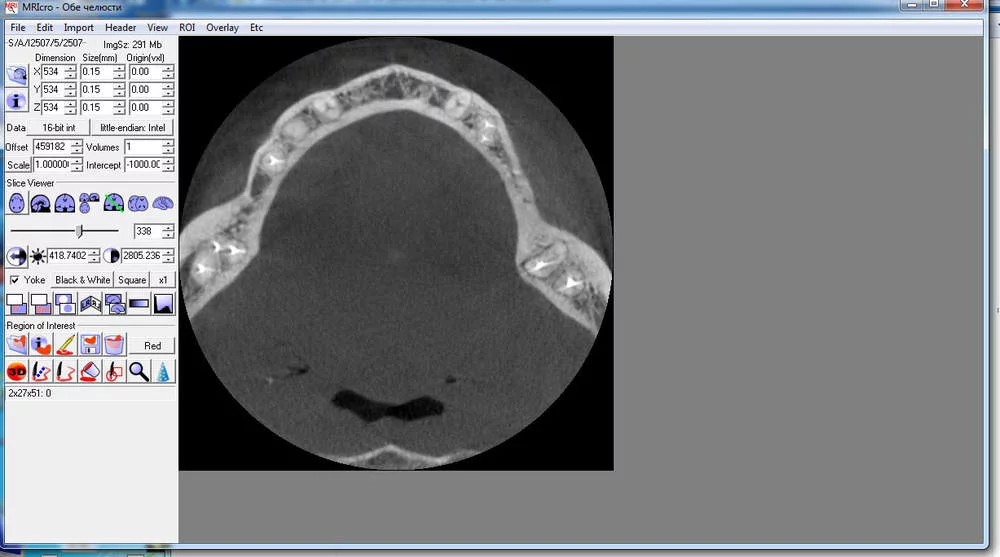Click the Scale value field
The image size is (1000, 557).
coord(52,165)
